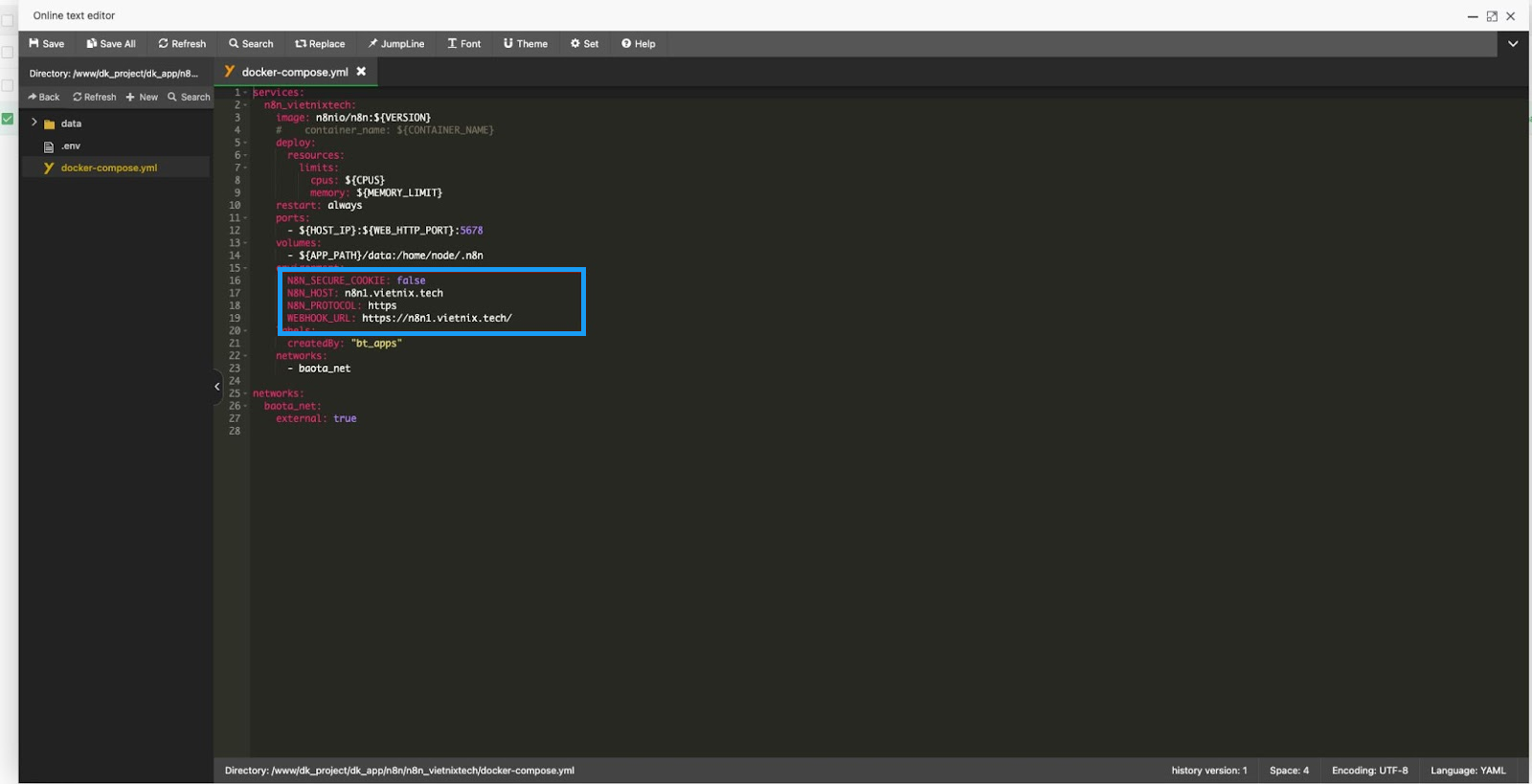Go Back in the file sidebar

click(43, 97)
